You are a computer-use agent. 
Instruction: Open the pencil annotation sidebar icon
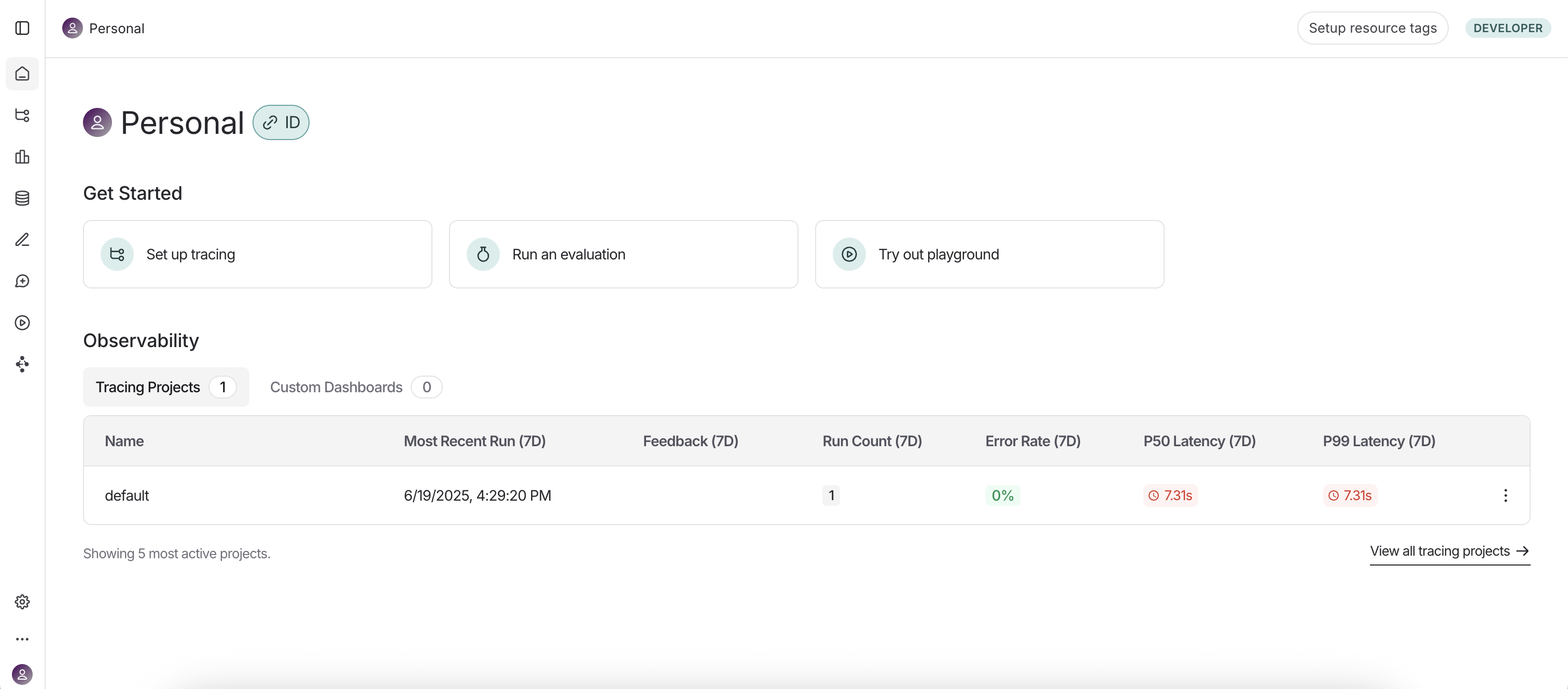22,239
